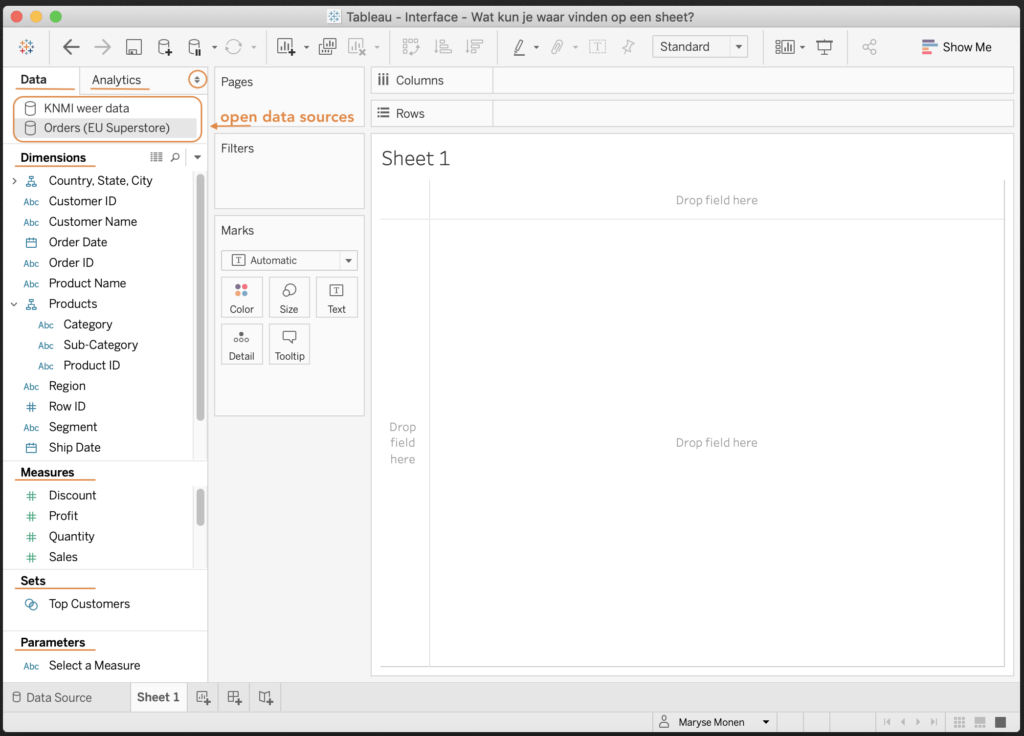
Task: Click the New dashboard icon
Action: click(235, 697)
